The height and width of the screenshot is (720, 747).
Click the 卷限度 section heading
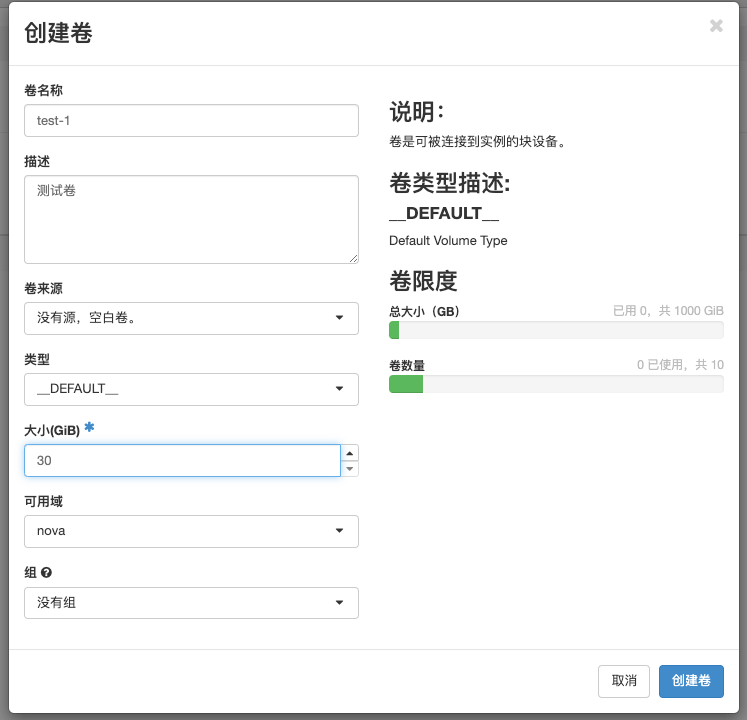click(423, 281)
